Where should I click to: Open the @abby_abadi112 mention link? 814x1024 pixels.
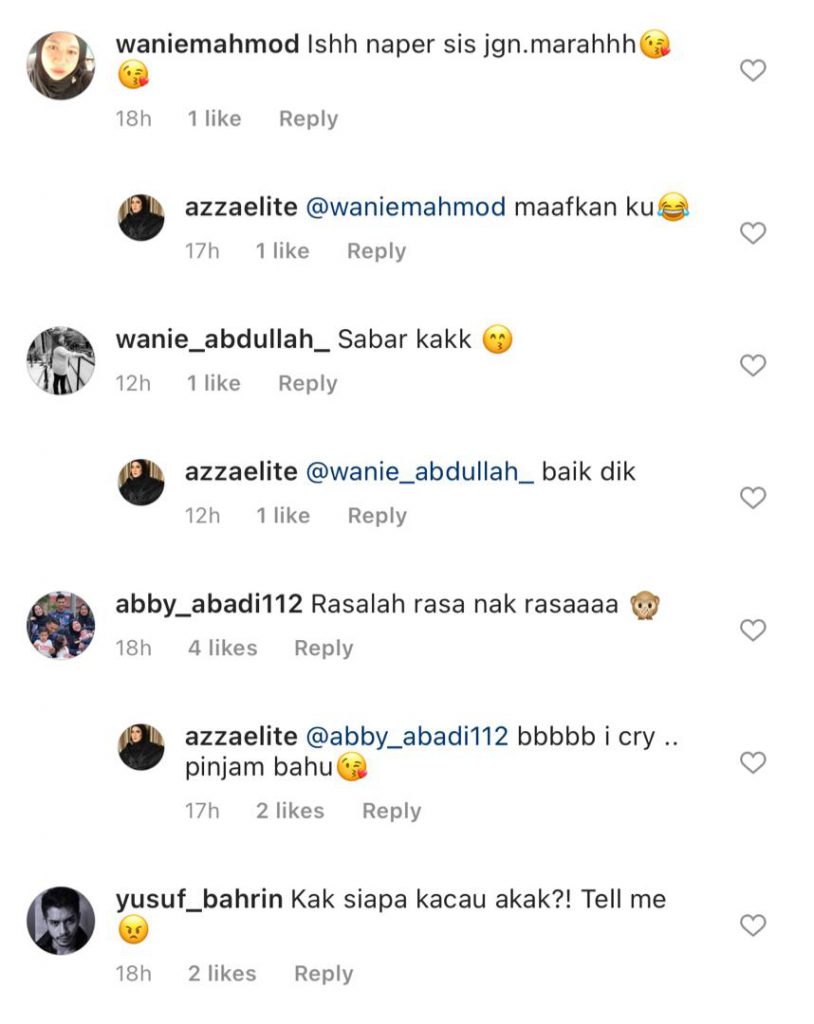click(x=407, y=737)
